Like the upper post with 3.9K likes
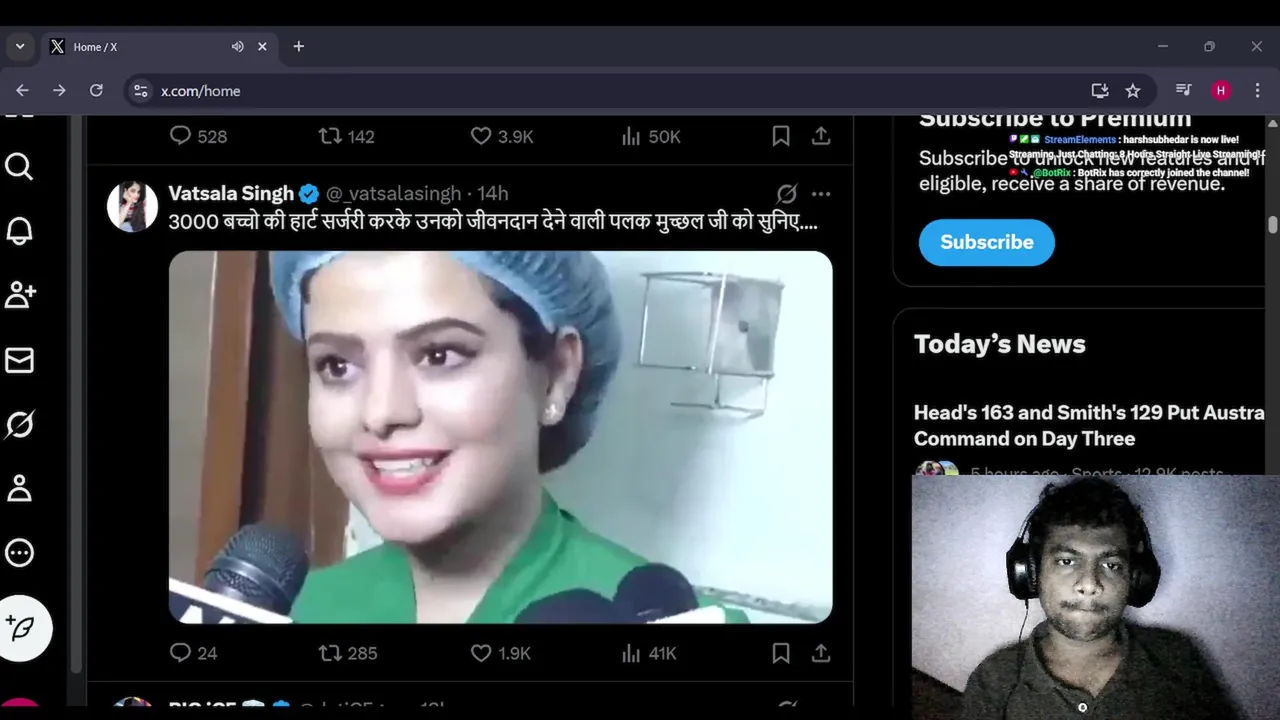The image size is (1280, 720). [x=502, y=136]
